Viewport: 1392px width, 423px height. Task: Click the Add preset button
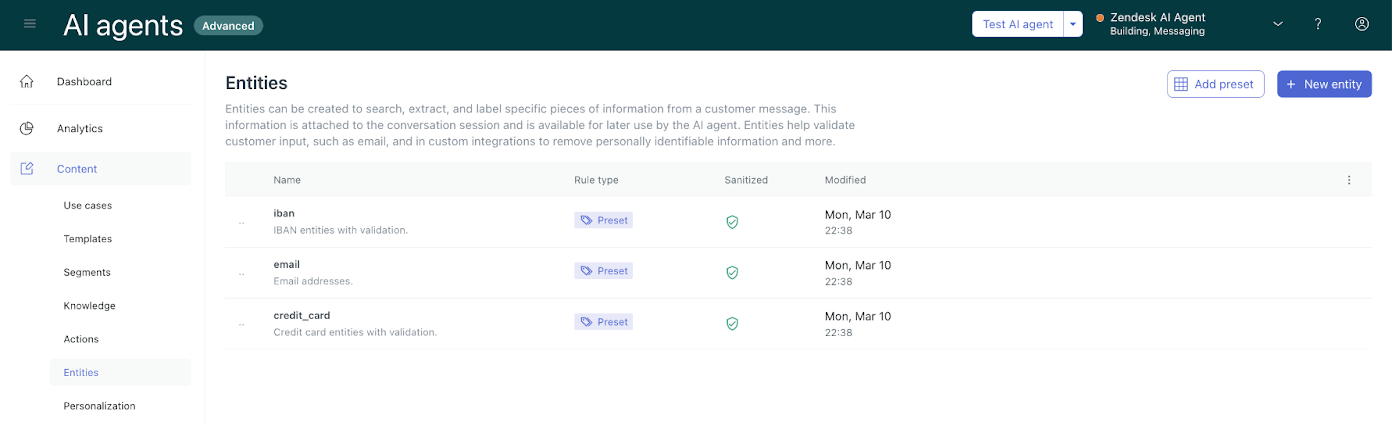1215,84
